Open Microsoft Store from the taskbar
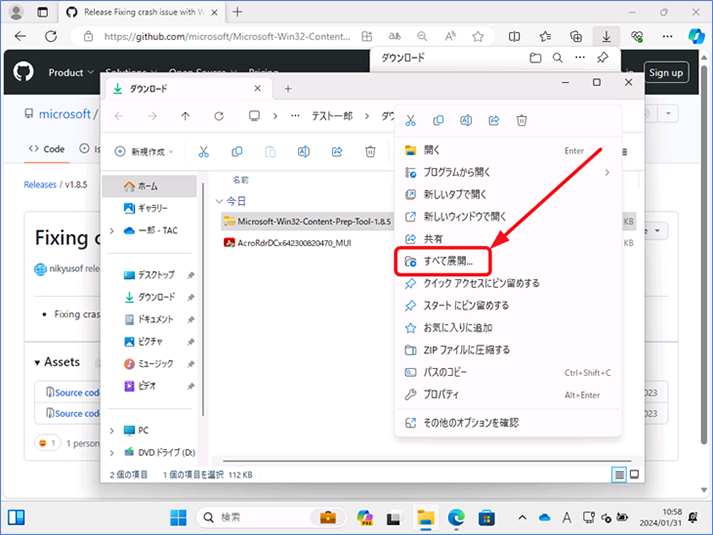This screenshot has height=535, width=713. [x=486, y=517]
